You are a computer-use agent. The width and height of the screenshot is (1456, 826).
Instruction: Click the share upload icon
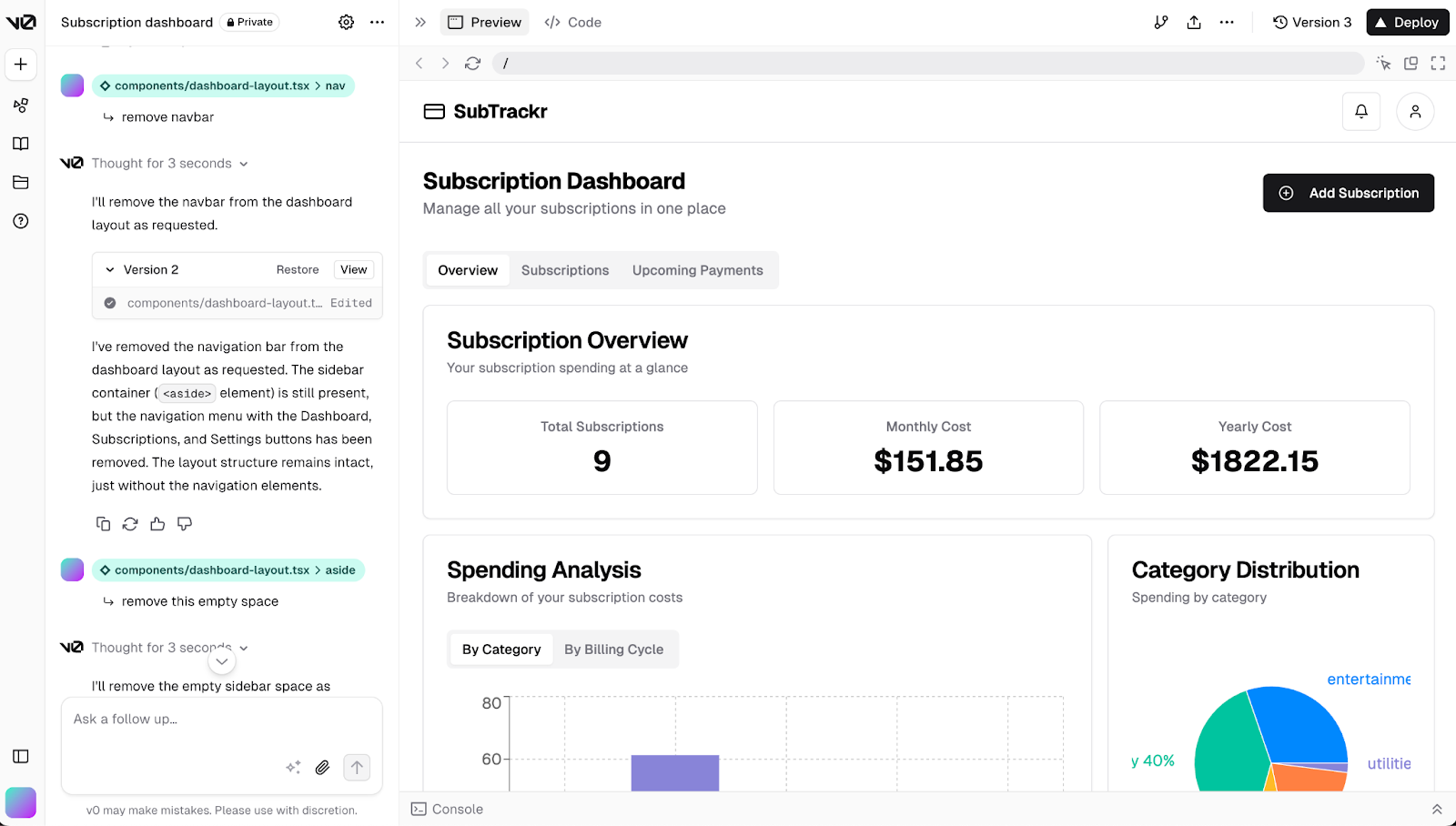[x=1194, y=22]
